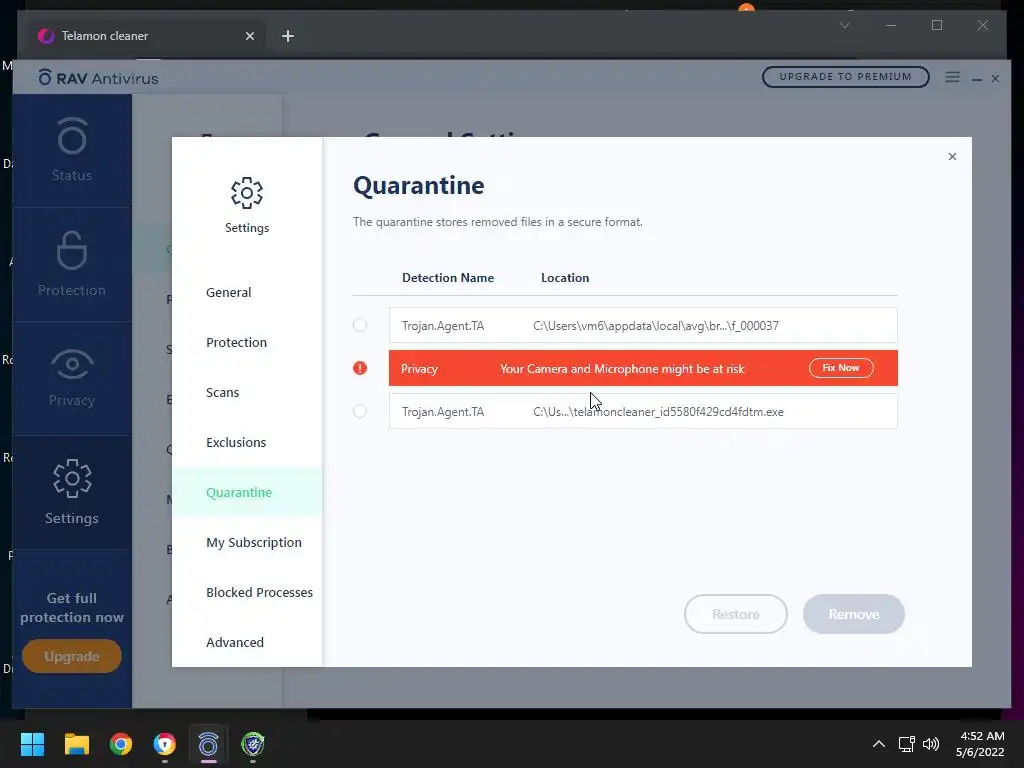Open the Settings gear in RAV sidebar
1024x768 pixels.
point(72,479)
